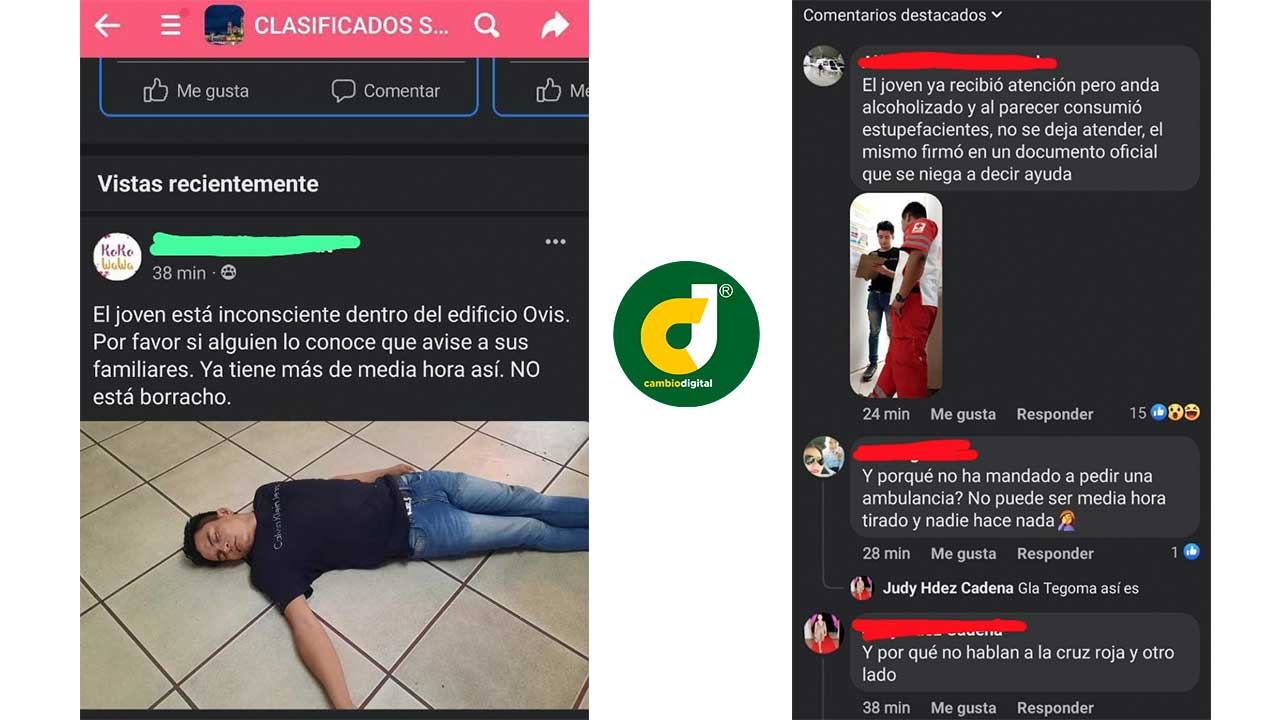1280x720 pixels.
Task: Like the comment posted 24 min ago
Action: [963, 414]
